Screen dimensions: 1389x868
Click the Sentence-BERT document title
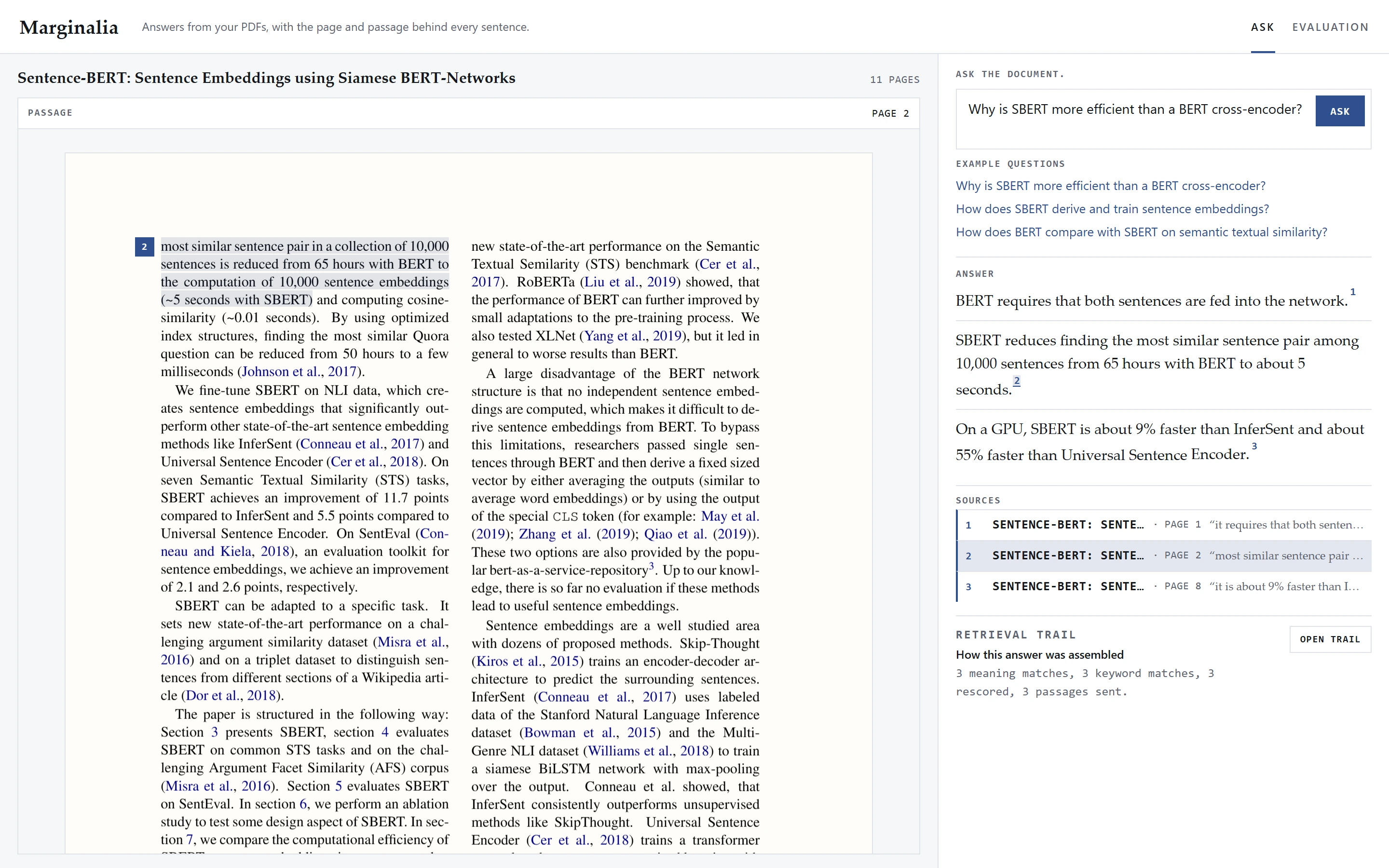pos(266,78)
